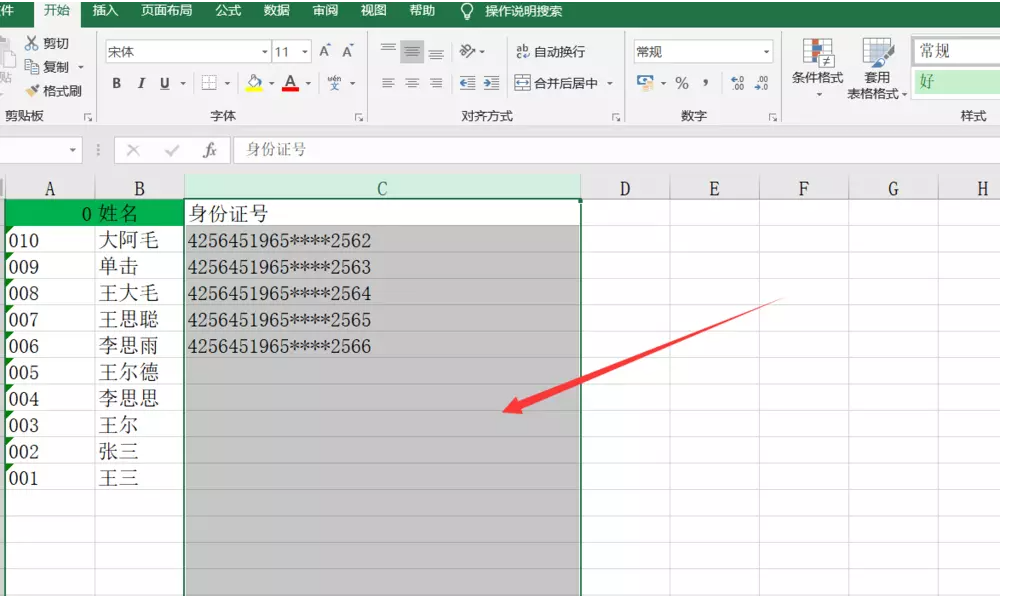Open the font name dropdown showing 宋体

pos(265,50)
